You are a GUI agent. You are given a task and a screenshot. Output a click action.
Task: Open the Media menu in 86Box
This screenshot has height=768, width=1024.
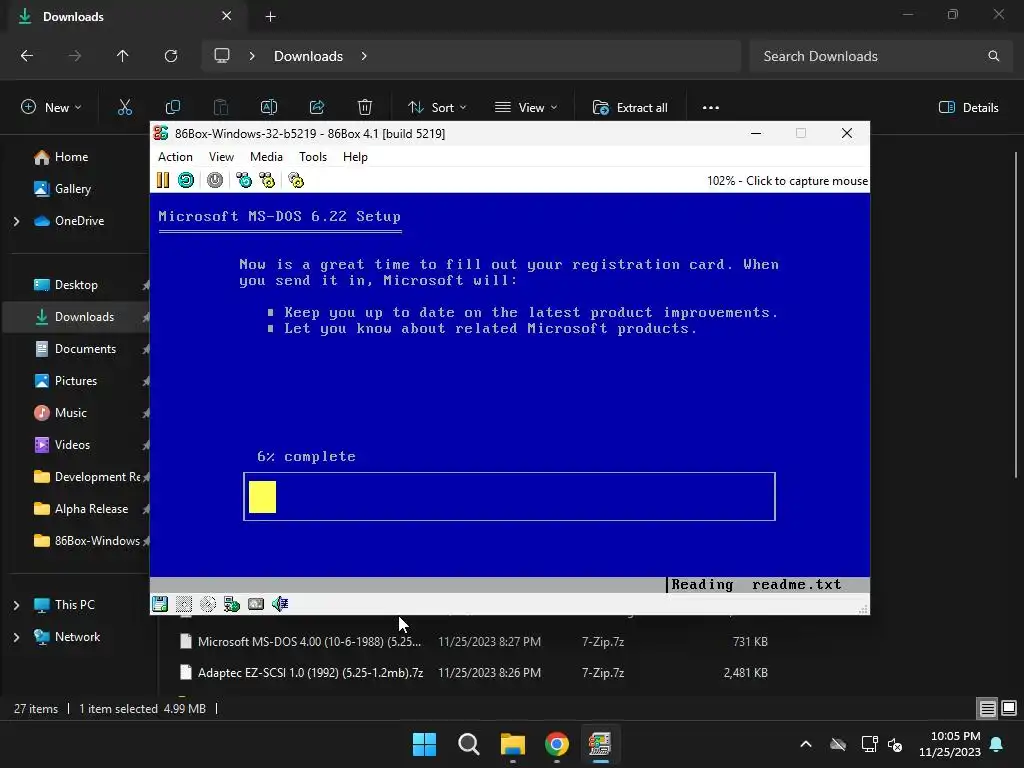coord(266,157)
